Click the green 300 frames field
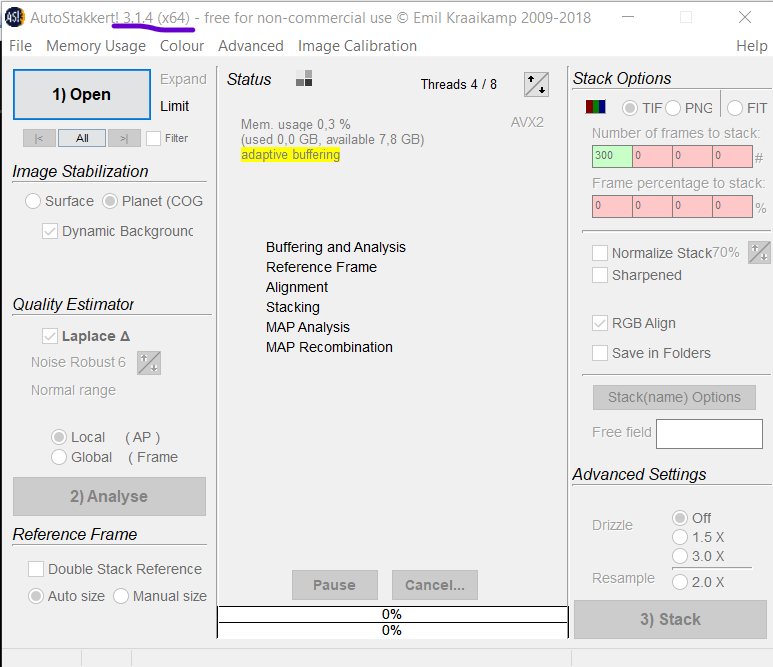This screenshot has height=667, width=773. pyautogui.click(x=612, y=157)
